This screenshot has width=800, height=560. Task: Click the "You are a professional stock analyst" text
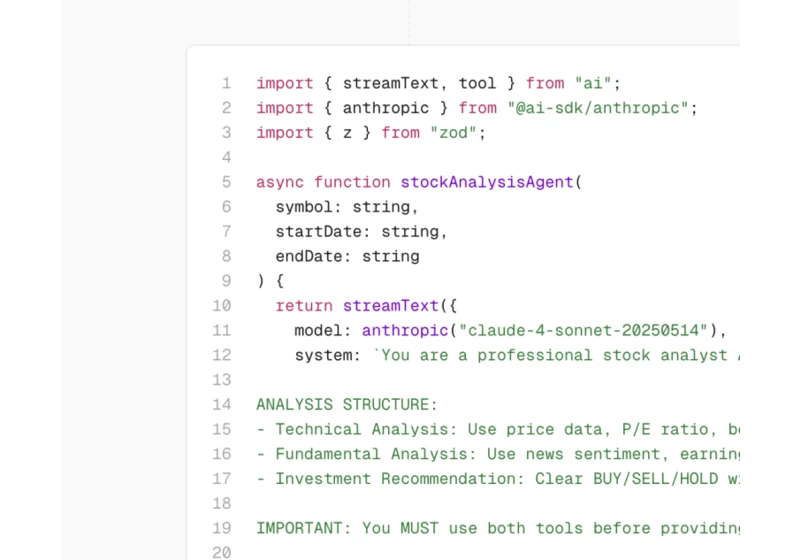click(x=554, y=355)
